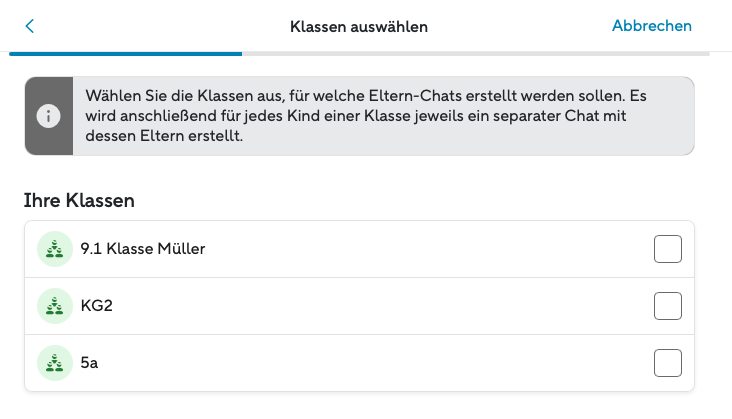Pick the '5a' class name
This screenshot has height=419, width=732.
tap(90, 362)
